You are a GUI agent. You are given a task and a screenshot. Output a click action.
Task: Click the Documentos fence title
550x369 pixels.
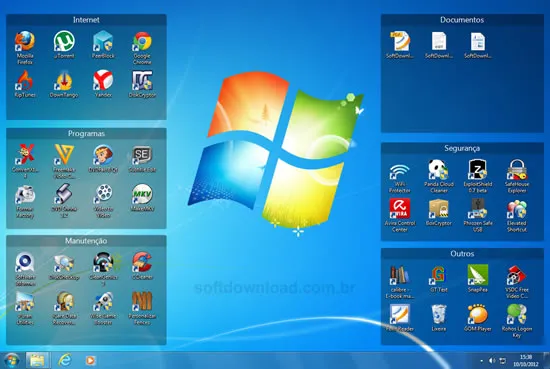(462, 20)
